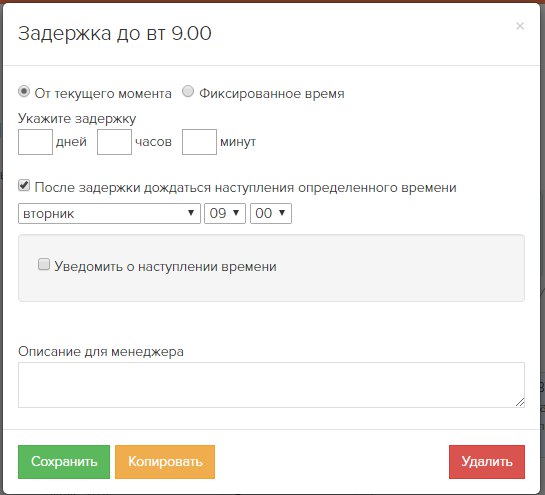Open the '09' hour dropdown
Screen dimensions: 545x495
click(225, 213)
